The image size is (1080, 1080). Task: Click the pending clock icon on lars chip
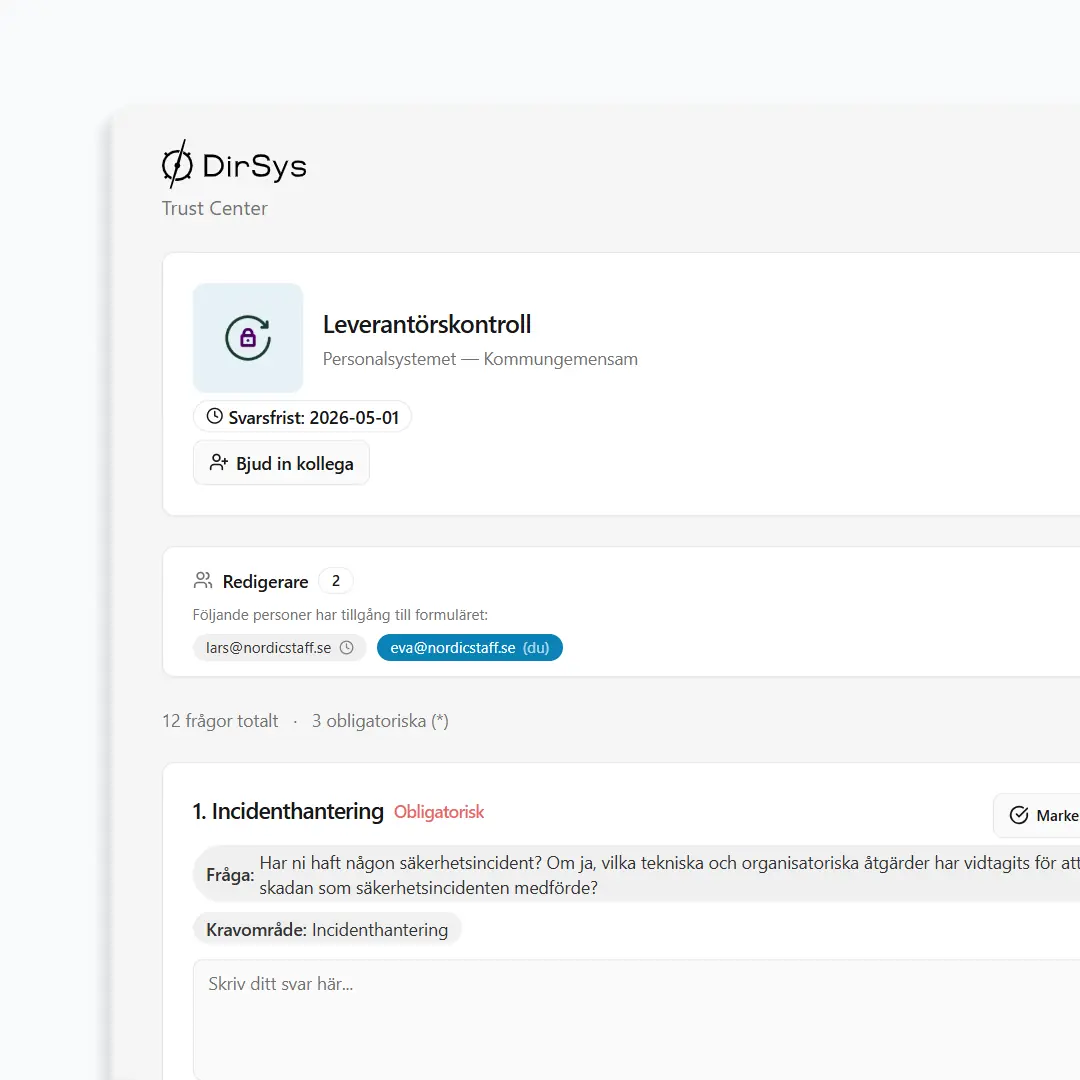346,647
